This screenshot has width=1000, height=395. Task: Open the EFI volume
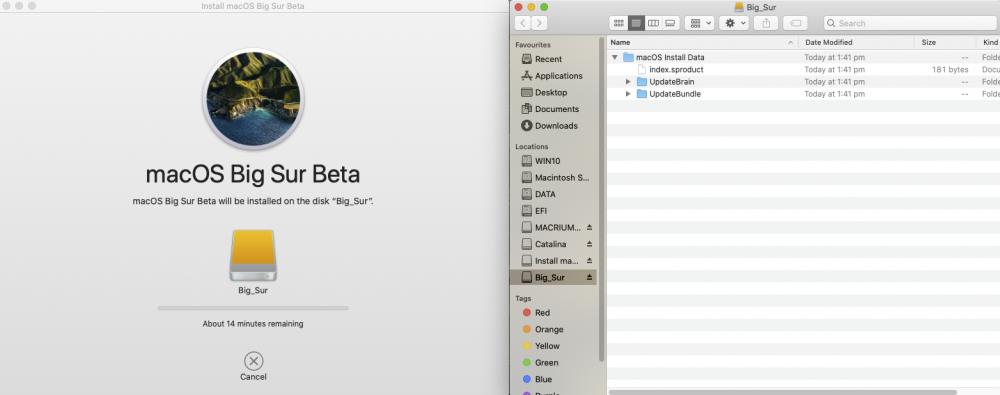pyautogui.click(x=541, y=211)
